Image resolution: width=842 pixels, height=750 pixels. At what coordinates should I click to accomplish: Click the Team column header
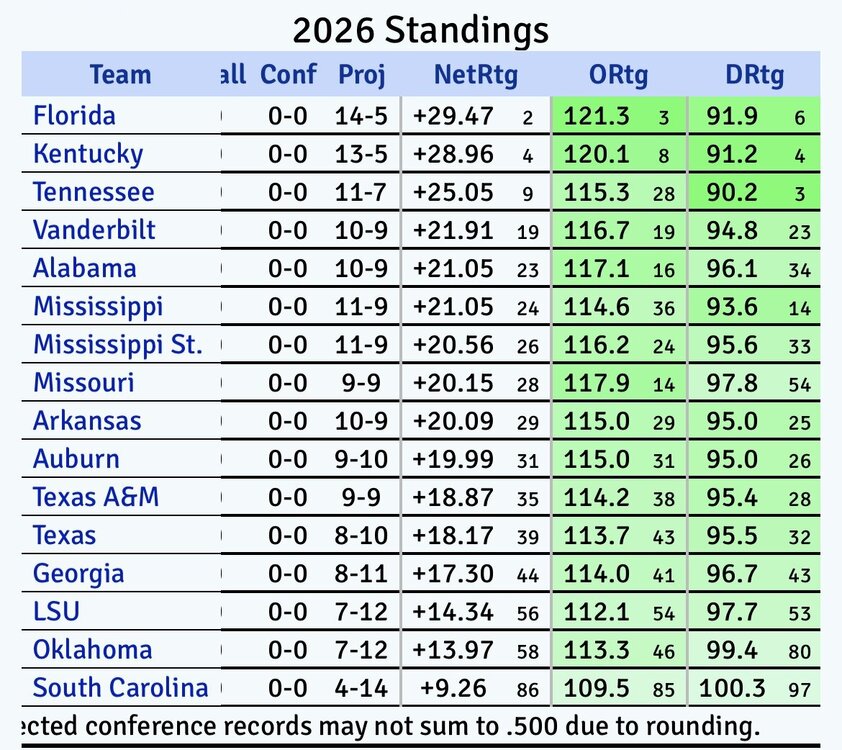pyautogui.click(x=120, y=75)
